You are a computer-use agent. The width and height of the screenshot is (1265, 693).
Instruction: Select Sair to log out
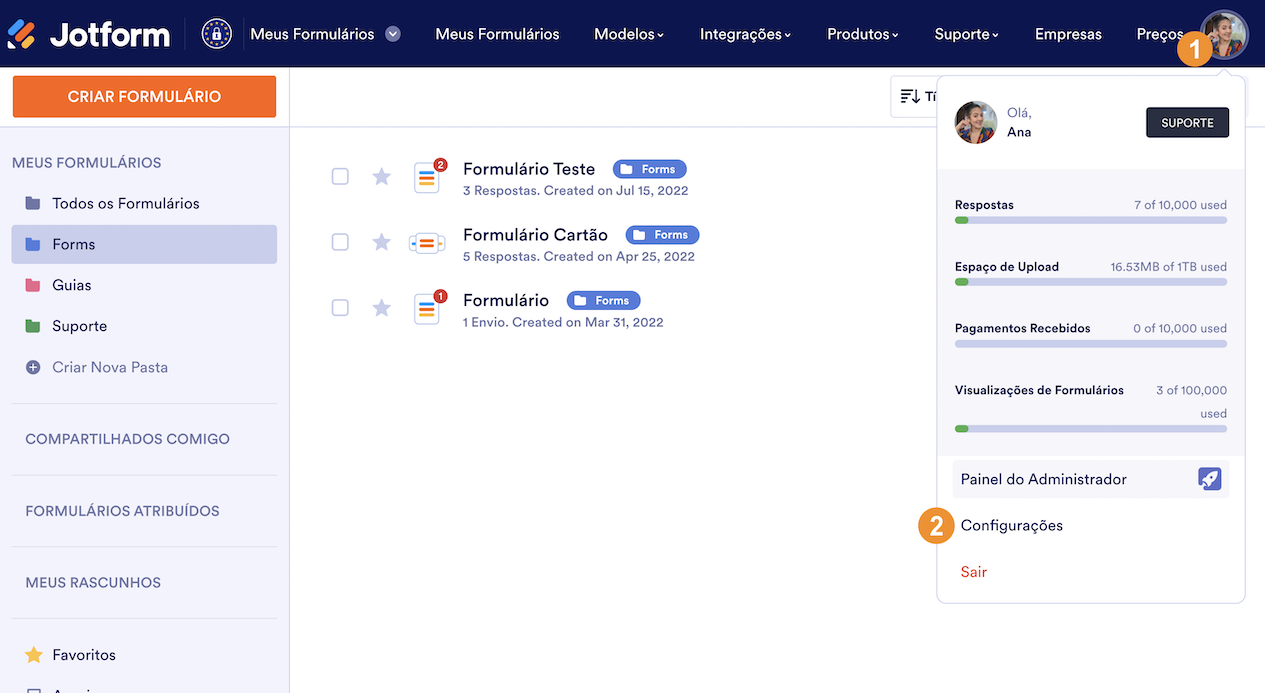(x=973, y=572)
